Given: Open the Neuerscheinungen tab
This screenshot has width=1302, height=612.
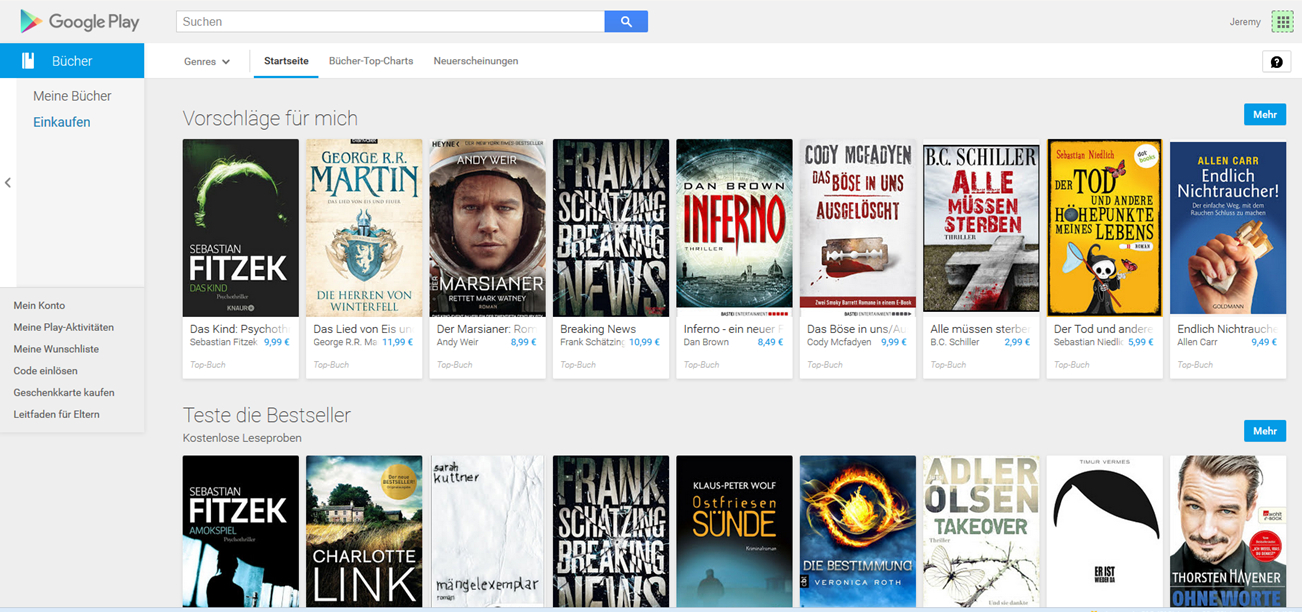Looking at the screenshot, I should coord(476,61).
